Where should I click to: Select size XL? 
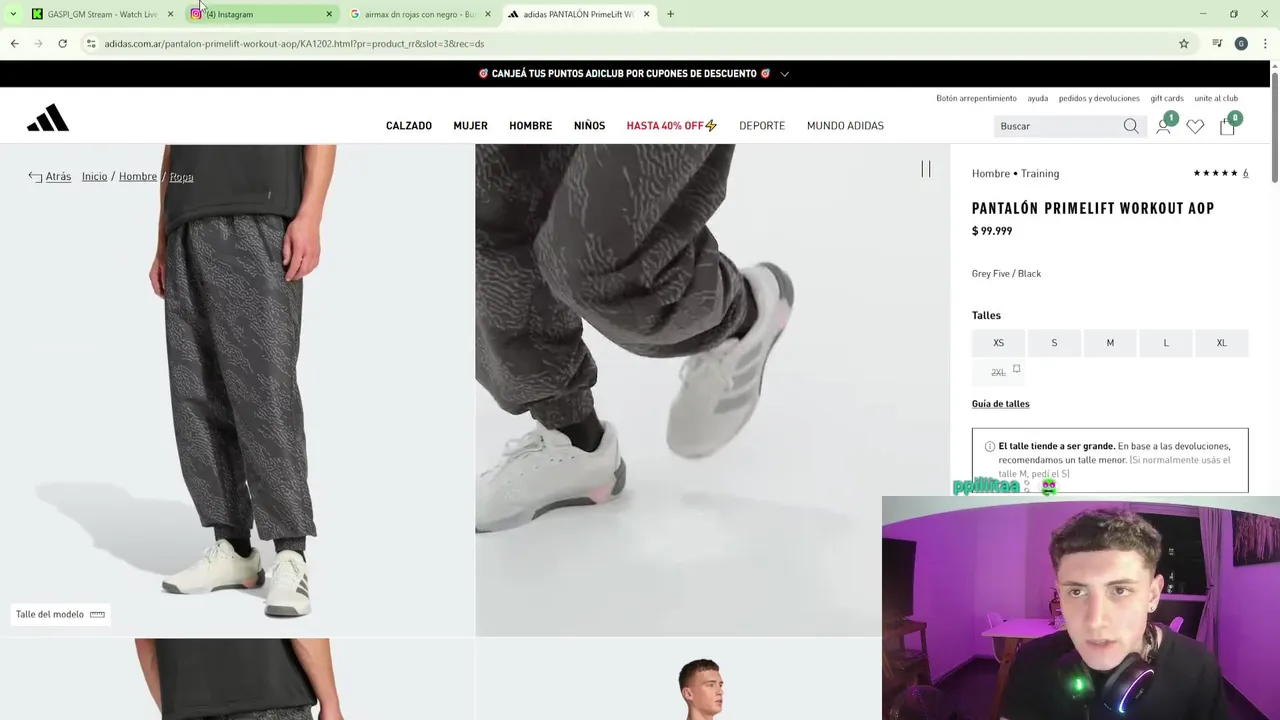[1221, 343]
